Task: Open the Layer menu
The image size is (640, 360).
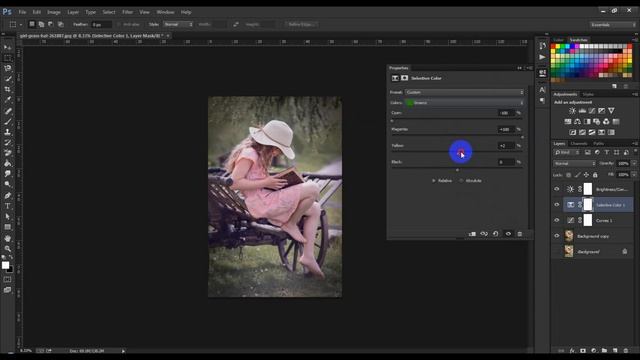Action: pyautogui.click(x=73, y=12)
